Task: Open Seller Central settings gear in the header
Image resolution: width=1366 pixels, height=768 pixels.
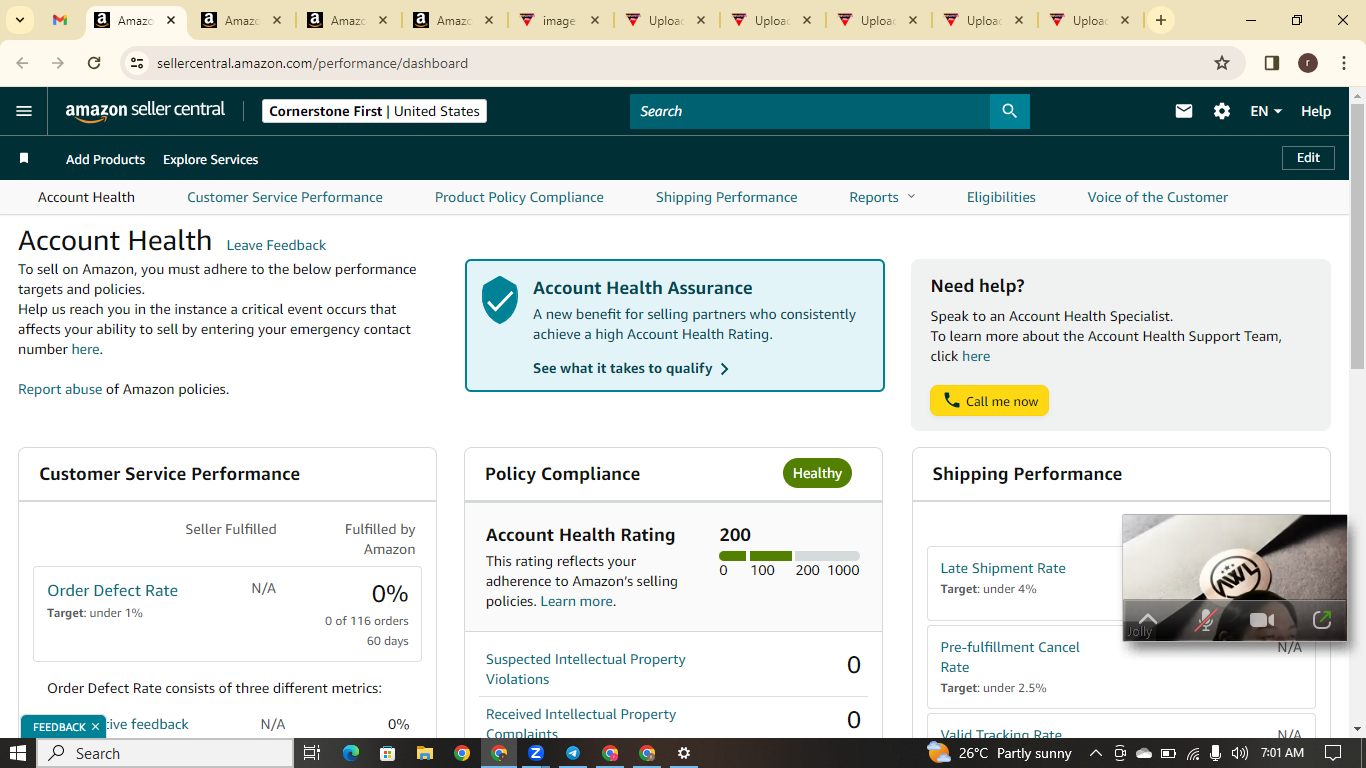Action: tap(1222, 111)
